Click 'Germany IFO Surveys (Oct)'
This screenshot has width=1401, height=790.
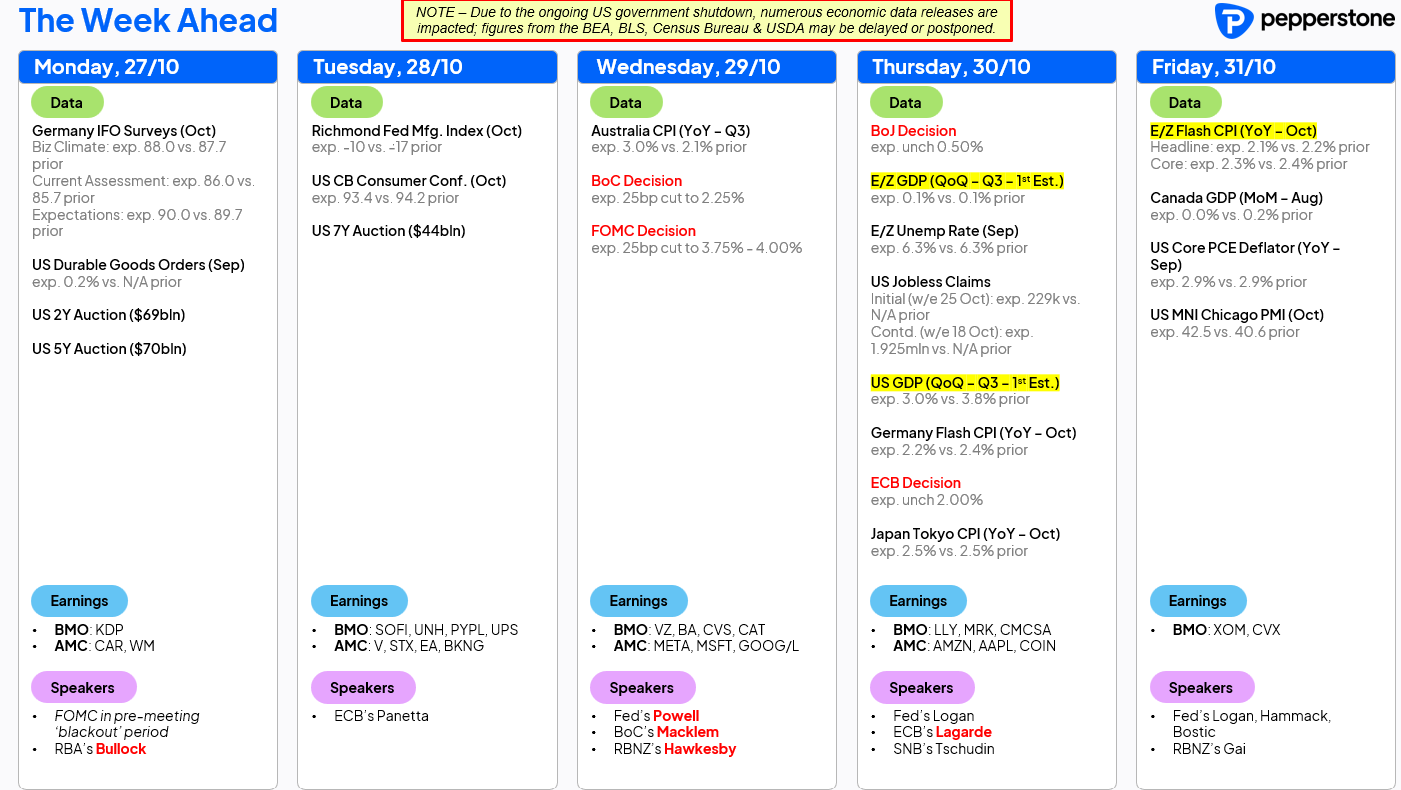click(x=124, y=131)
